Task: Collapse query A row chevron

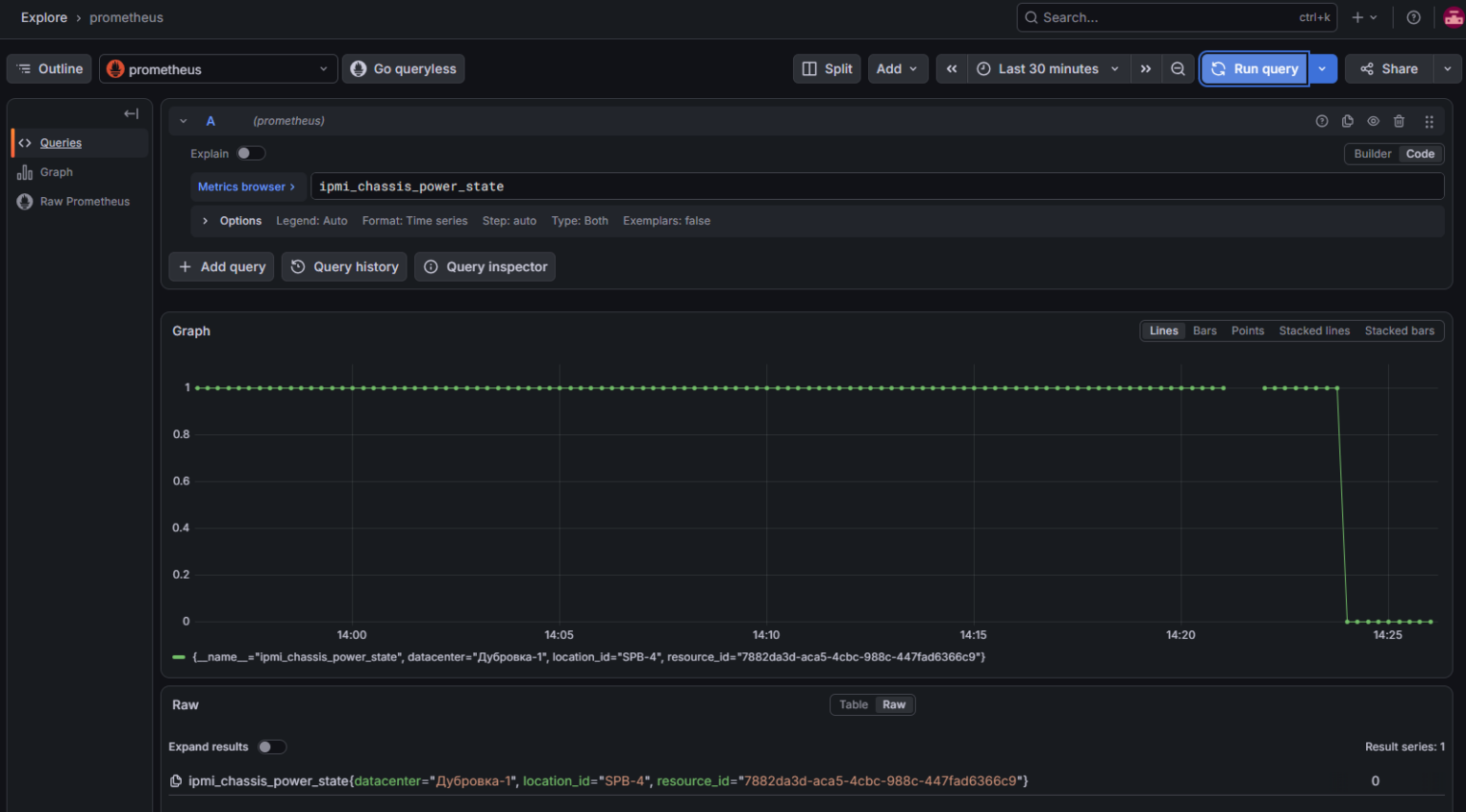Action: [x=184, y=121]
